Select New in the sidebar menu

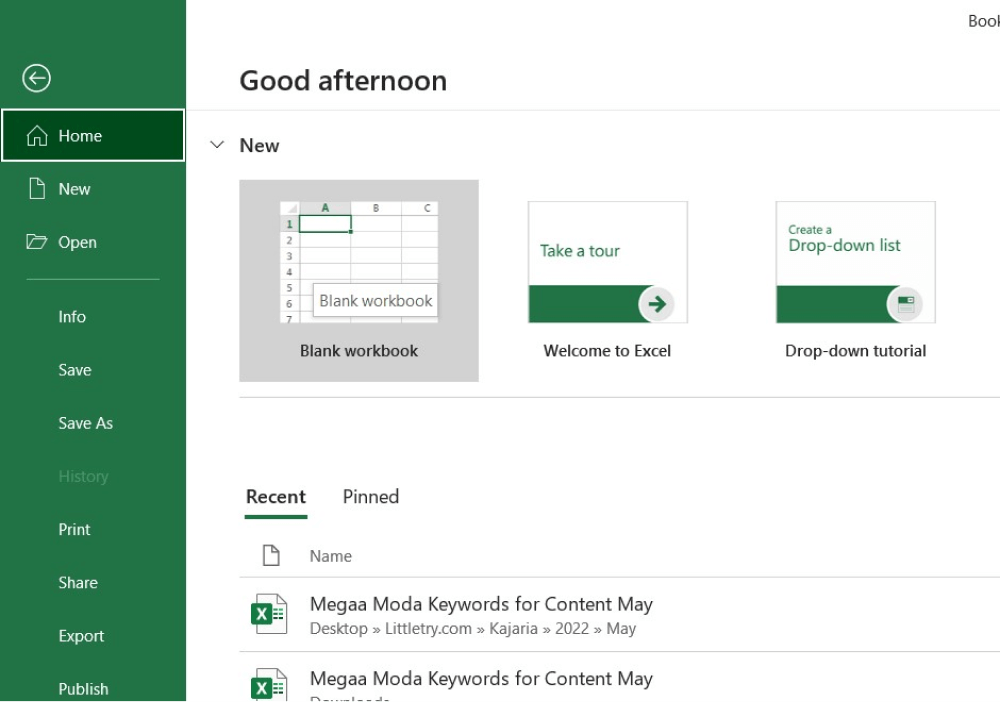click(x=93, y=189)
